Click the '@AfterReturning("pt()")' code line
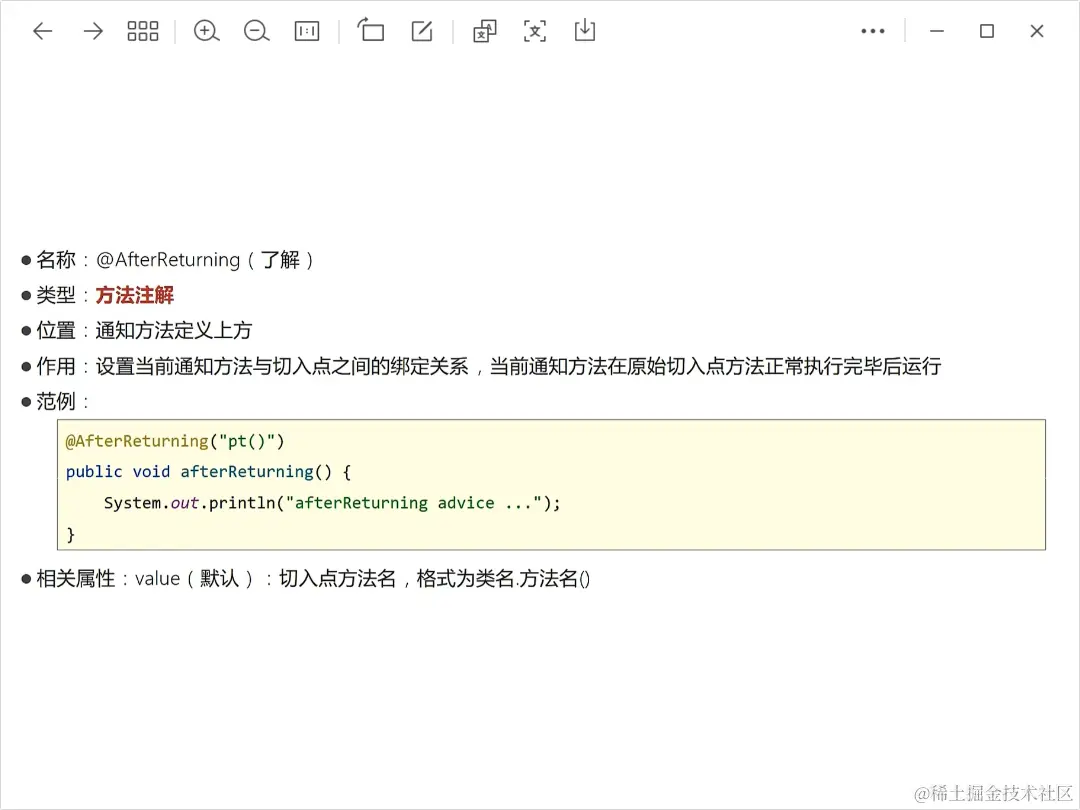 (x=175, y=441)
